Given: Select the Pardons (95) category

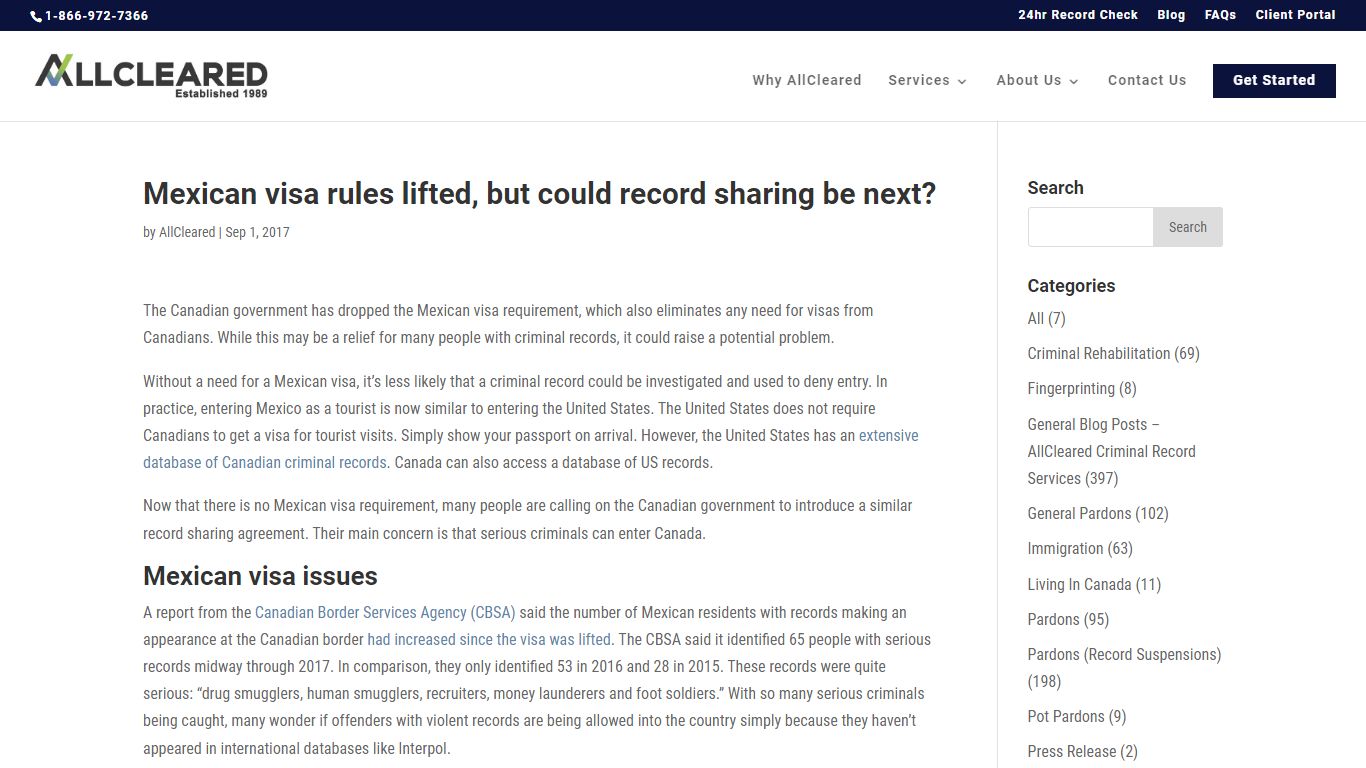Looking at the screenshot, I should pos(1054,619).
